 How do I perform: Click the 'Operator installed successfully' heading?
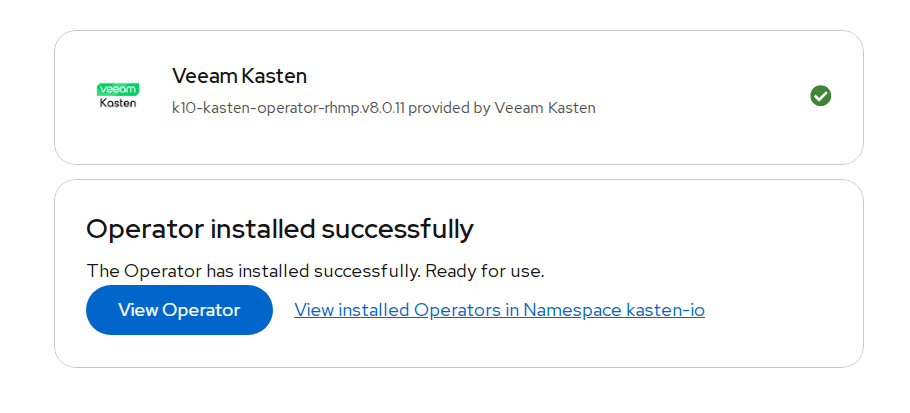[279, 229]
